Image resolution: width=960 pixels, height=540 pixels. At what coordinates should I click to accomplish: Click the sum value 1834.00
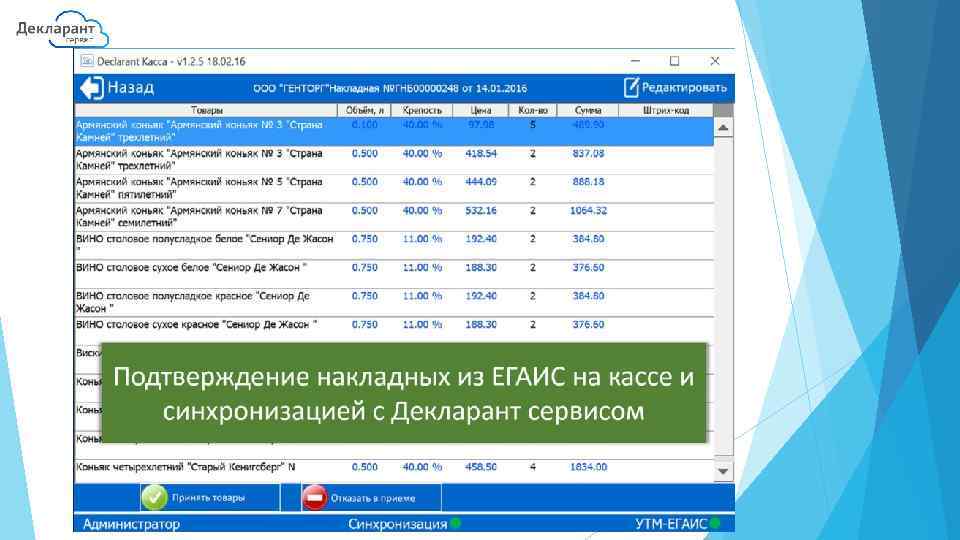[x=588, y=467]
